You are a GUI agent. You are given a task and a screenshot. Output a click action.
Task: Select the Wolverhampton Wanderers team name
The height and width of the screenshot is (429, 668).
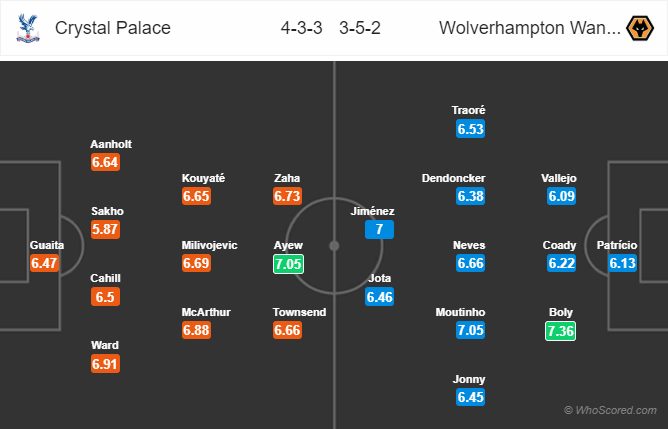[529, 28]
